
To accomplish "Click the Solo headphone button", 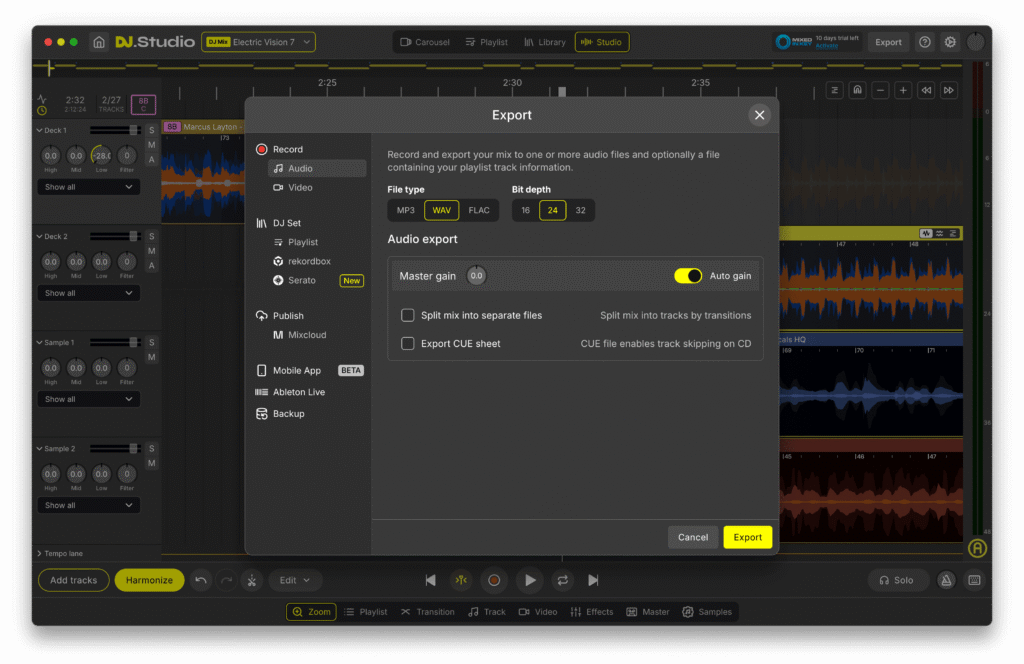I will tap(897, 580).
